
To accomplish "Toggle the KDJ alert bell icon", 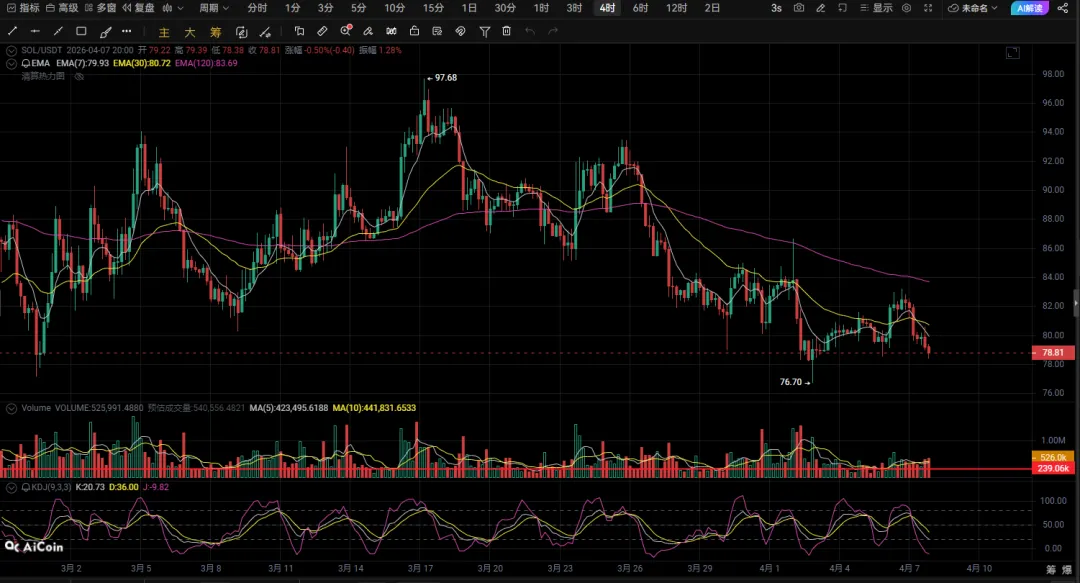I will pos(26,487).
